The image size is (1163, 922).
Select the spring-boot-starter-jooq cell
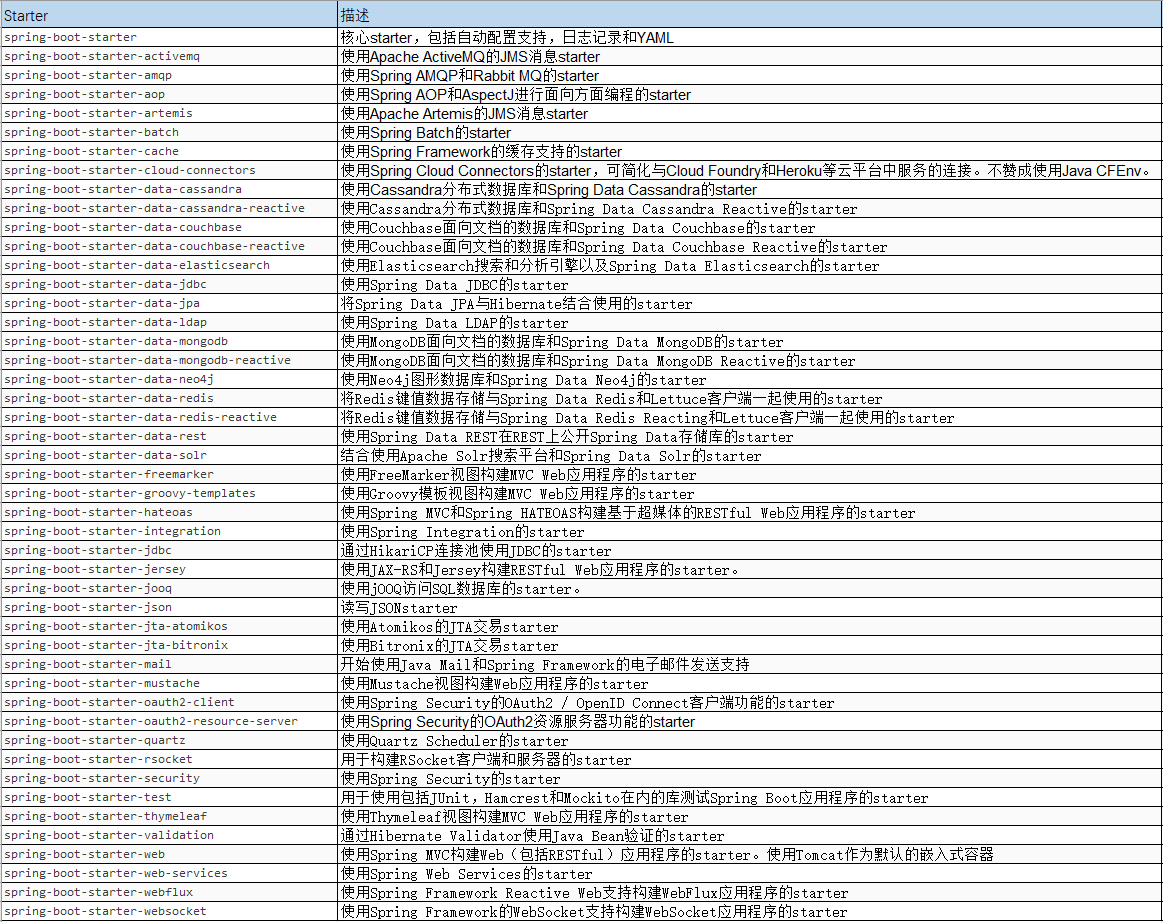point(169,589)
